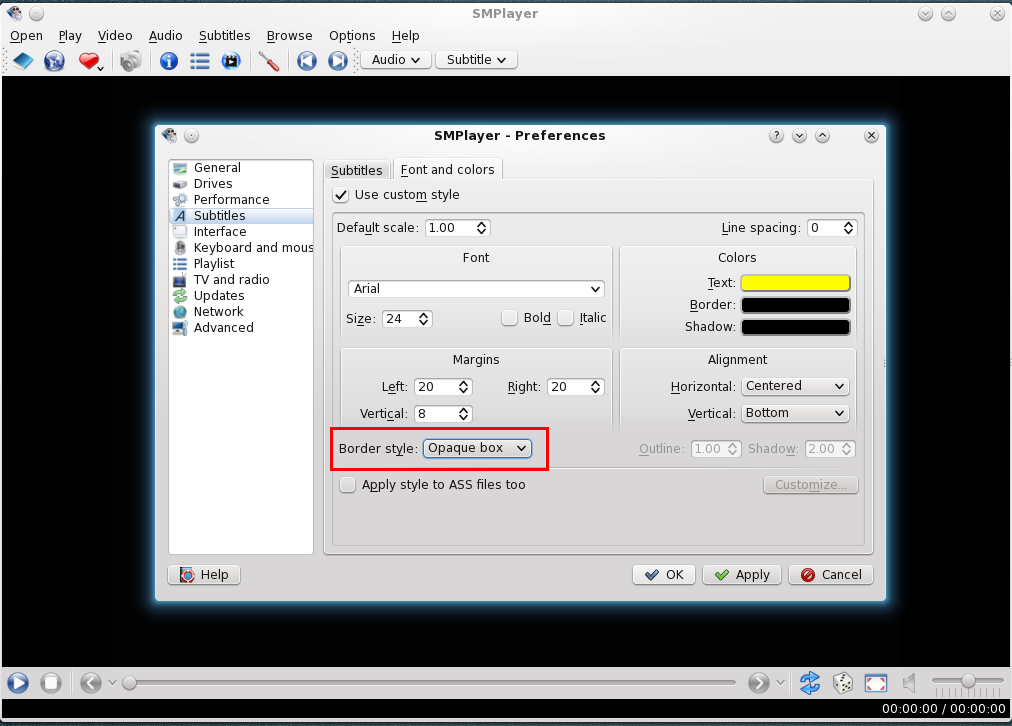Viewport: 1012px width, 726px height.
Task: Click the Apply button
Action: (742, 574)
